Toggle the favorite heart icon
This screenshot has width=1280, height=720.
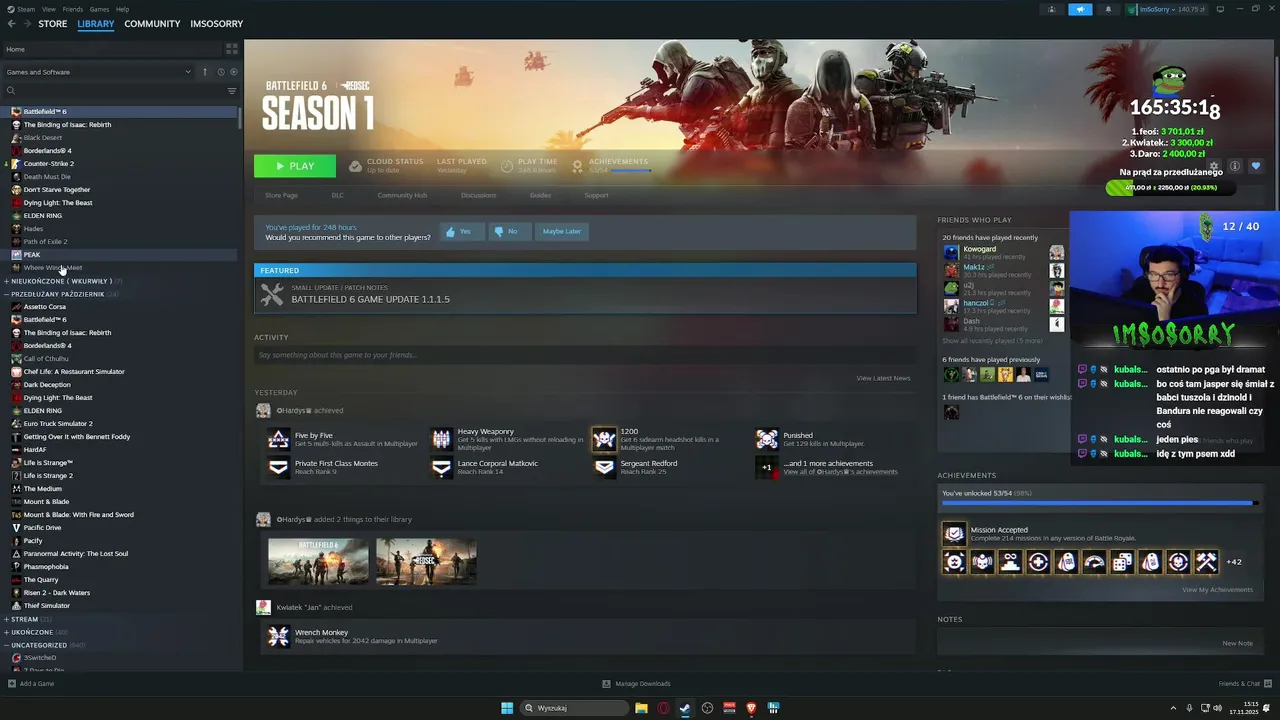[x=1256, y=166]
